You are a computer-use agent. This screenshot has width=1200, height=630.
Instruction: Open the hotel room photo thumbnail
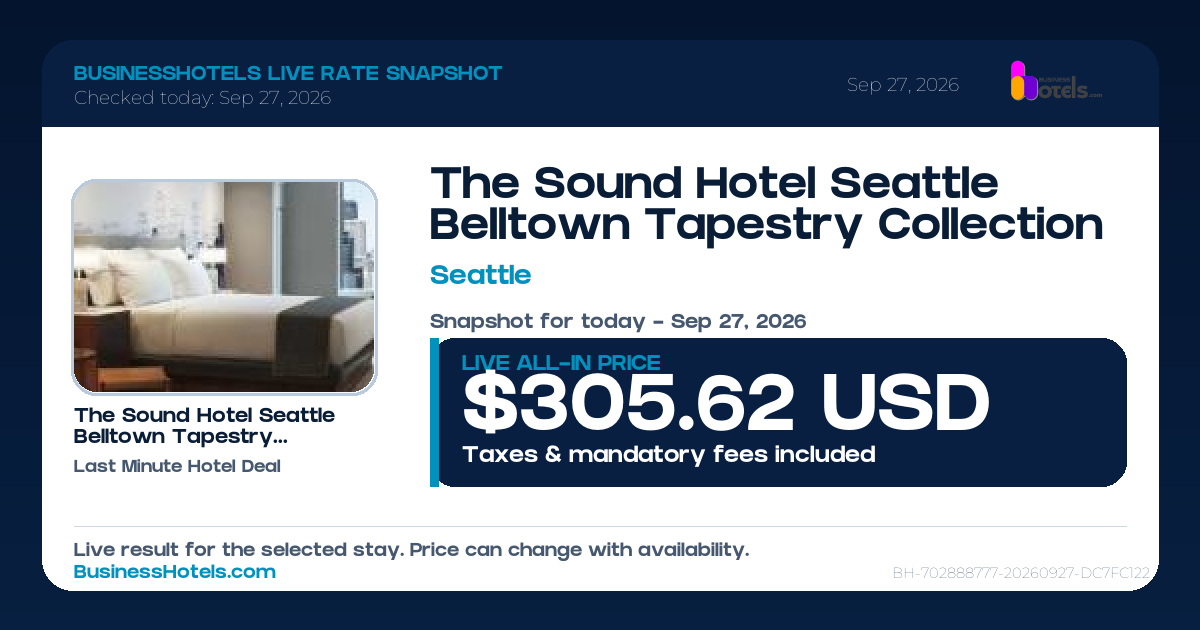224,286
